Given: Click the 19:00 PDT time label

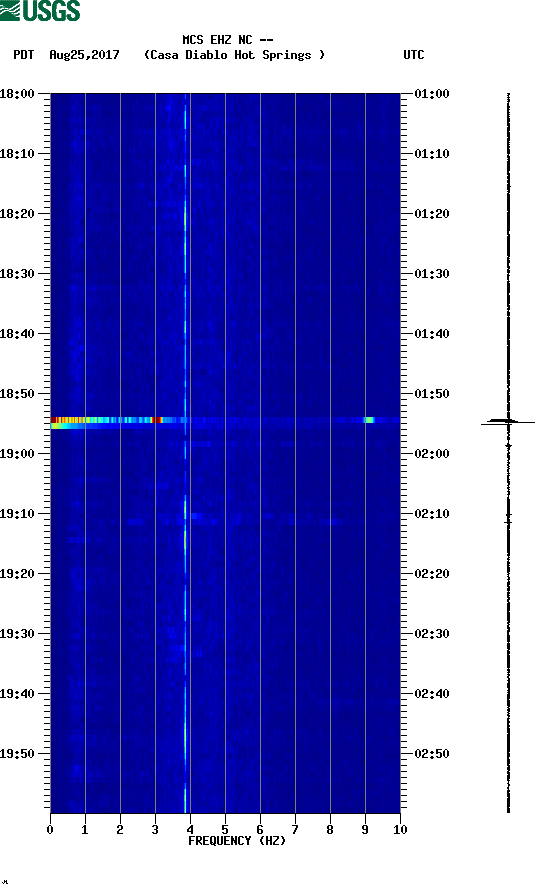Looking at the screenshot, I should [17, 454].
